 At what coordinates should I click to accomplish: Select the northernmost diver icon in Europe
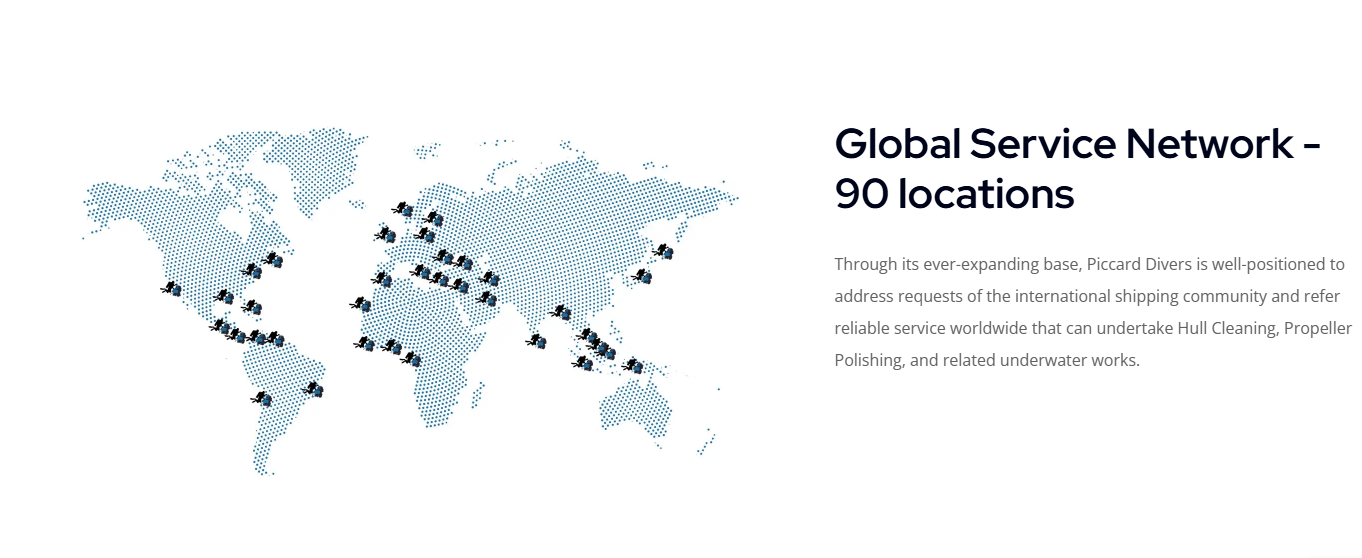click(x=403, y=209)
